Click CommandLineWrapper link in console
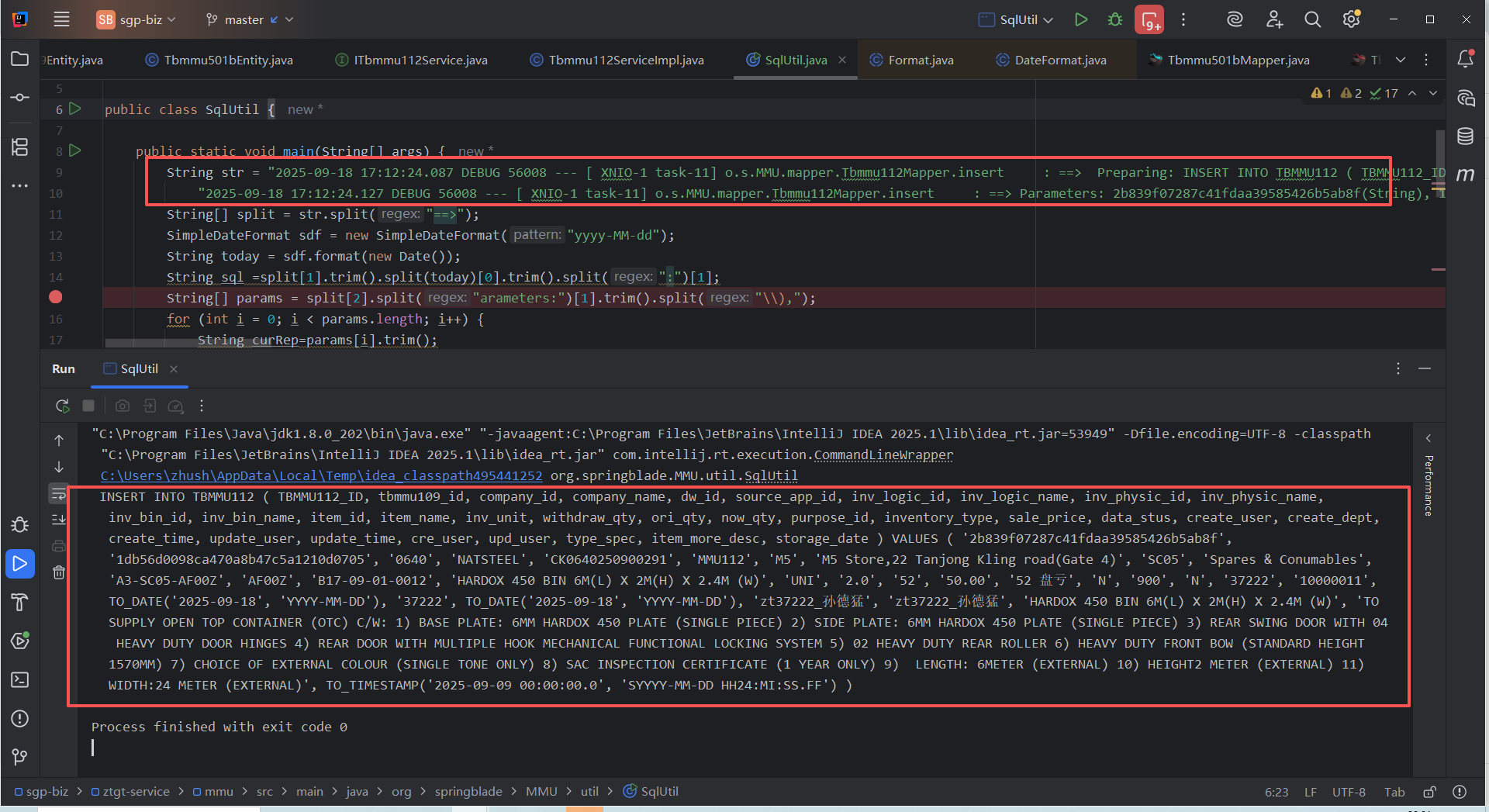 [x=883, y=454]
